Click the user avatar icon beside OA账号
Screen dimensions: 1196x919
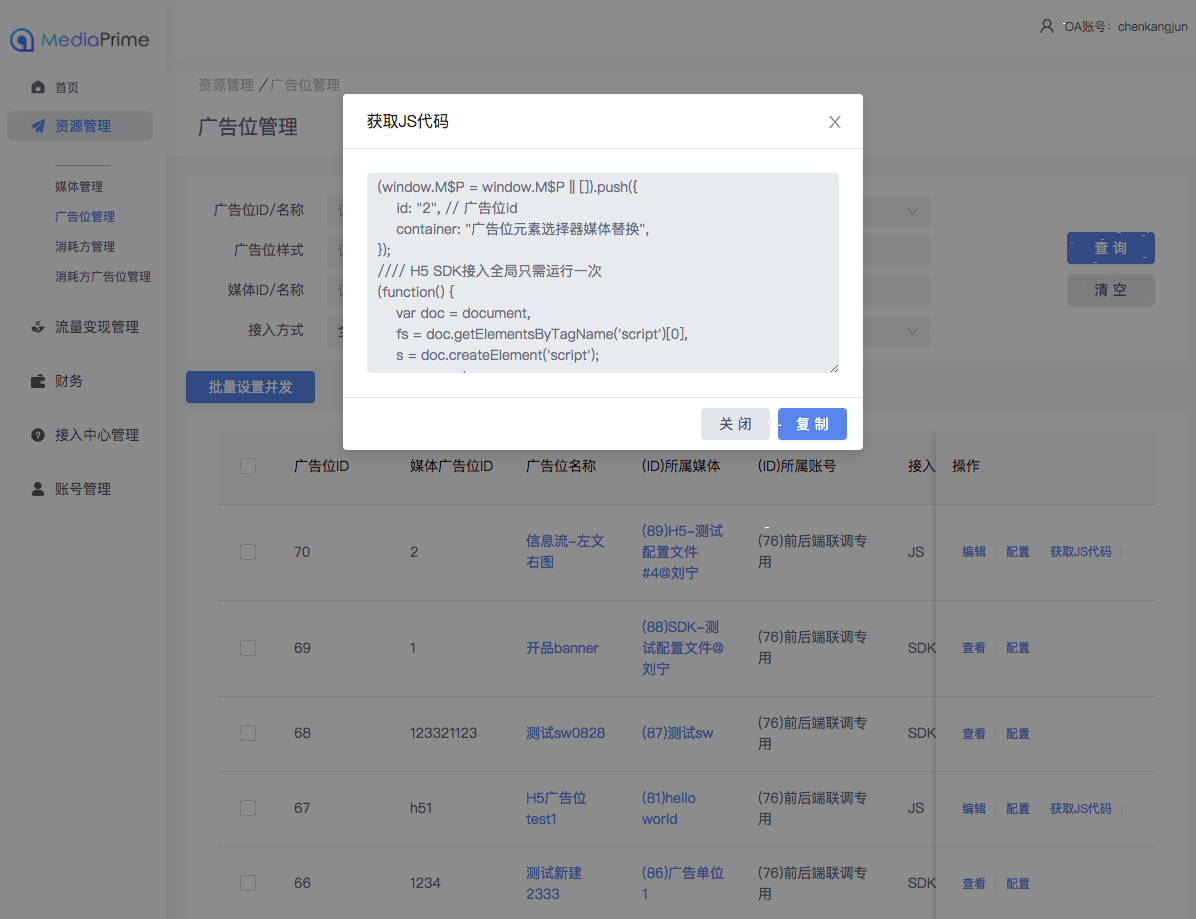[1046, 27]
